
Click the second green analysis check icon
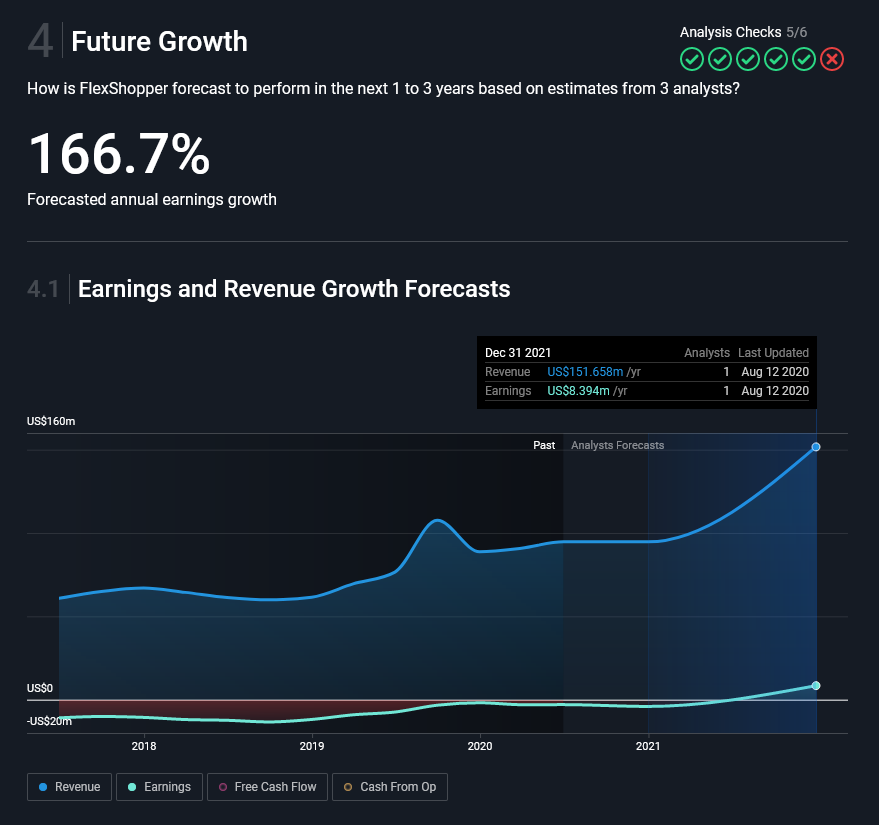pos(720,59)
